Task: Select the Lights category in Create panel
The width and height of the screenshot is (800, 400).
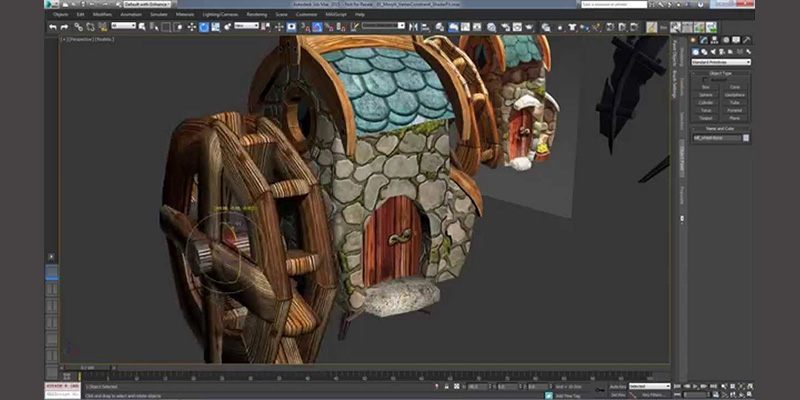Action: (x=713, y=52)
